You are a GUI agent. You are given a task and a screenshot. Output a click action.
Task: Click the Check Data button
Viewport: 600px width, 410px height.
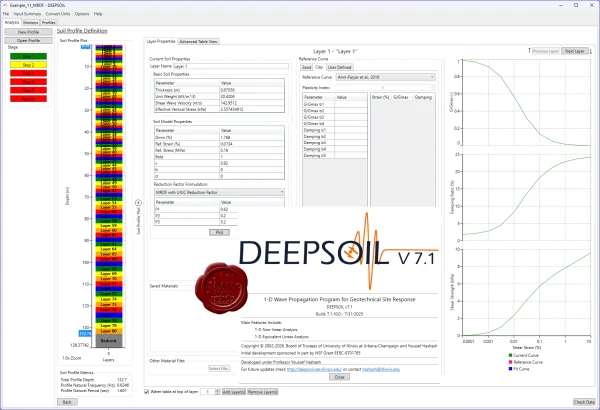(x=584, y=402)
